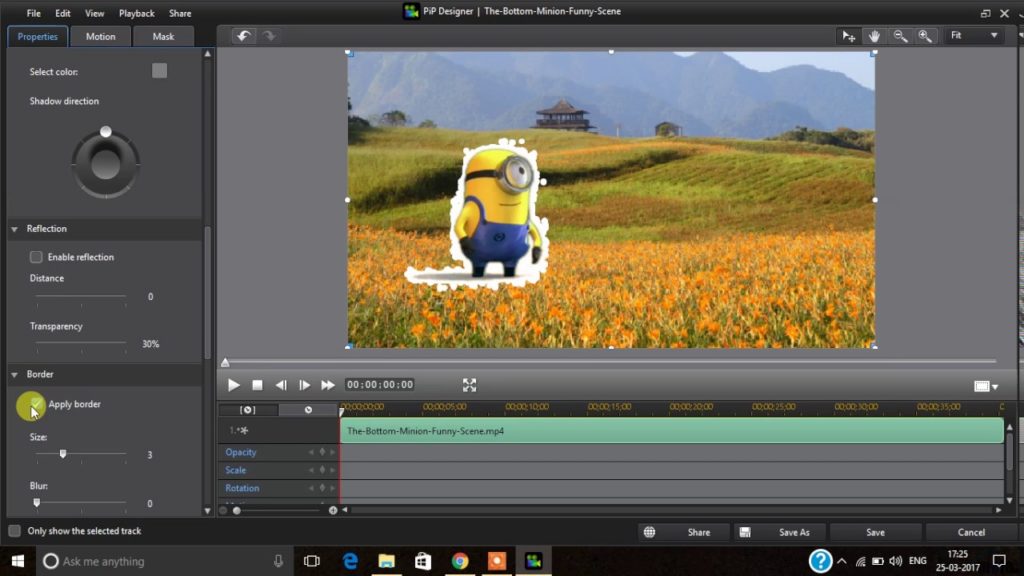
Task: Toggle the Apply border checkbox
Action: (37, 404)
